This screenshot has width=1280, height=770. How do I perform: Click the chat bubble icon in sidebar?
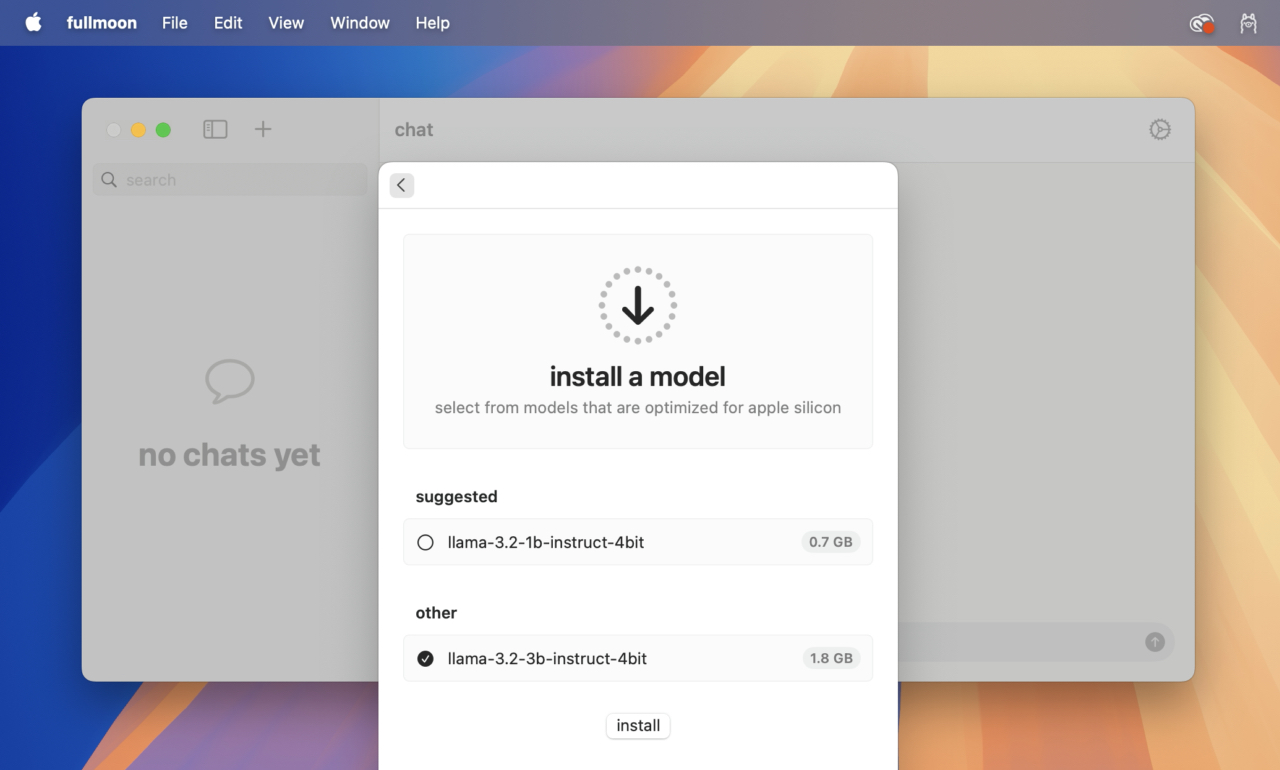click(230, 381)
